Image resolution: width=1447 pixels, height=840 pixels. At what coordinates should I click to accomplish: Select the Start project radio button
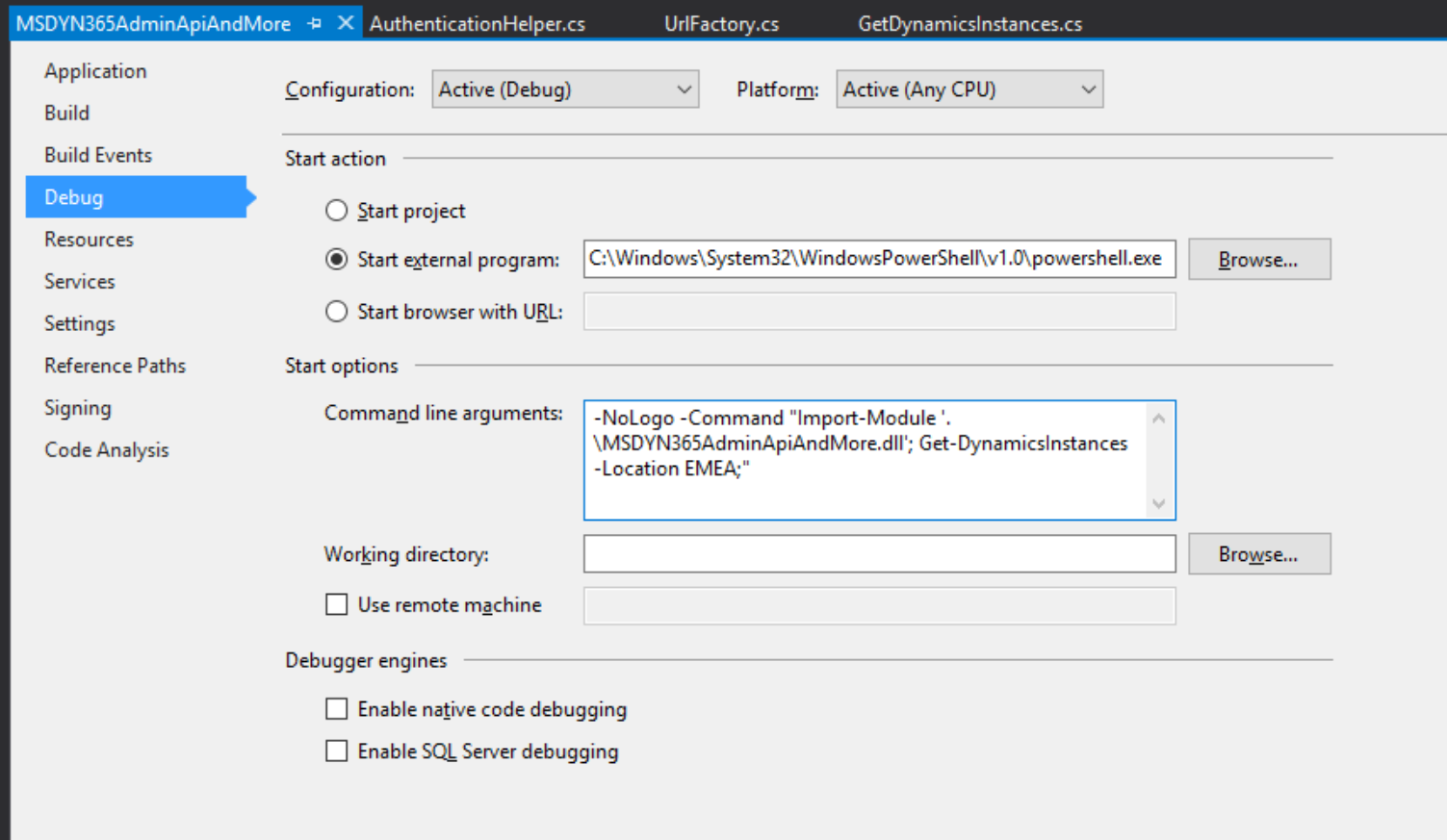point(336,211)
